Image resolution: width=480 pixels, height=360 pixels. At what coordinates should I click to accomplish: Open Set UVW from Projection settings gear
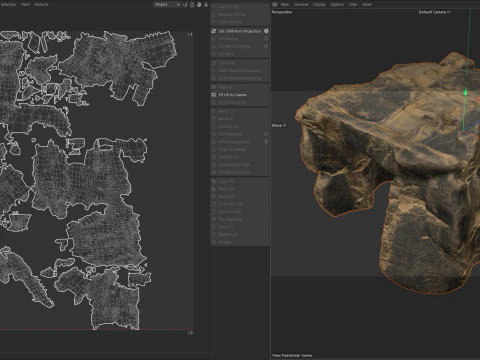[x=266, y=31]
